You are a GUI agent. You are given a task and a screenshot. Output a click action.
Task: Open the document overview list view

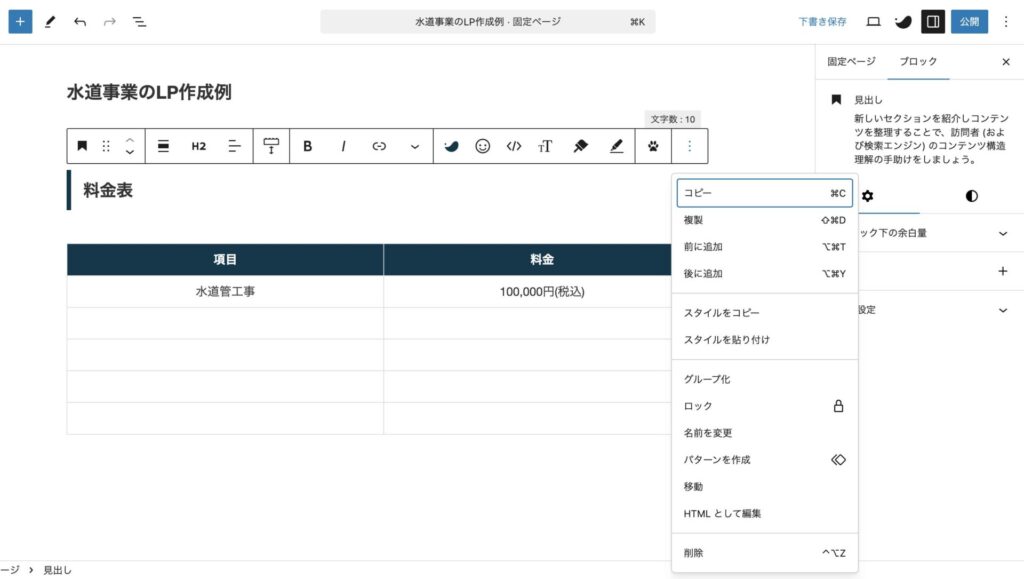pyautogui.click(x=139, y=22)
